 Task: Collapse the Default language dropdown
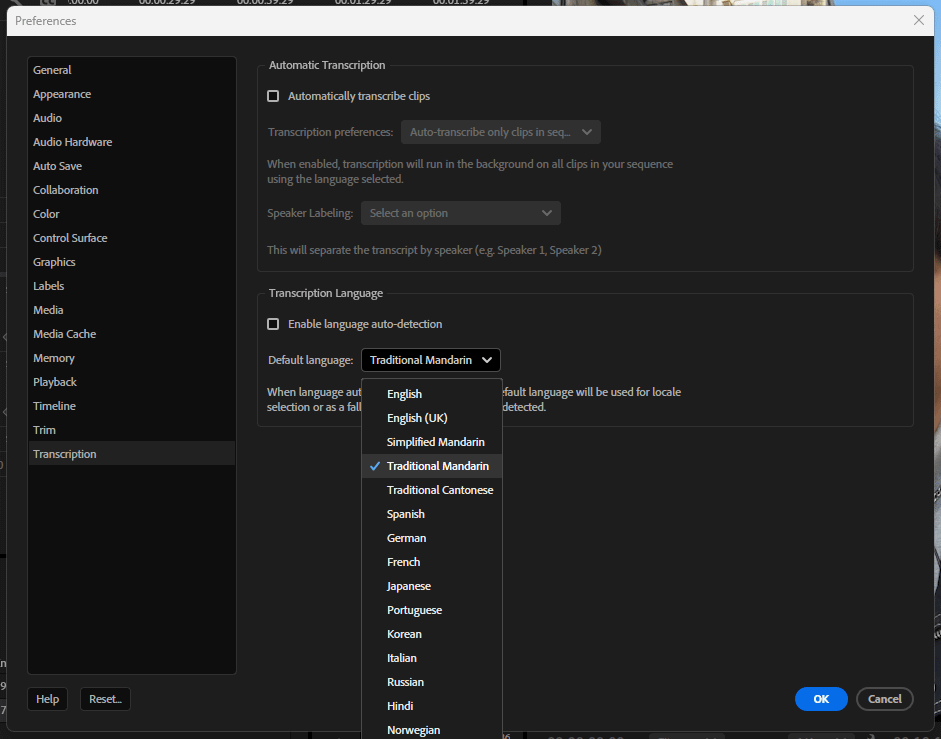pyautogui.click(x=431, y=360)
